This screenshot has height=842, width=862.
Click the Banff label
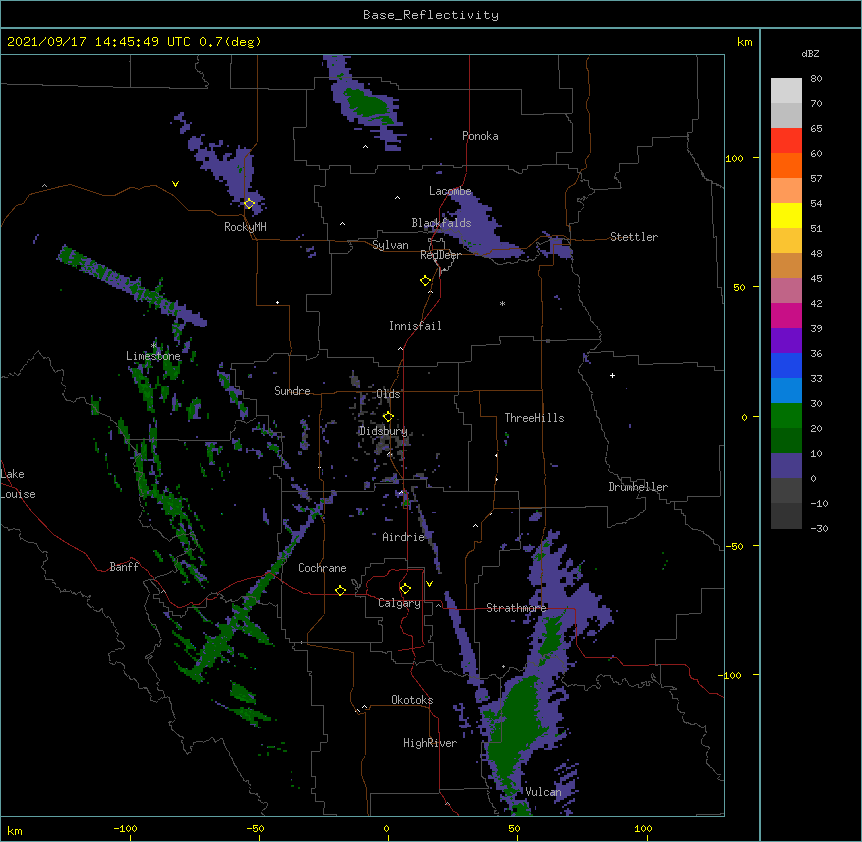124,567
